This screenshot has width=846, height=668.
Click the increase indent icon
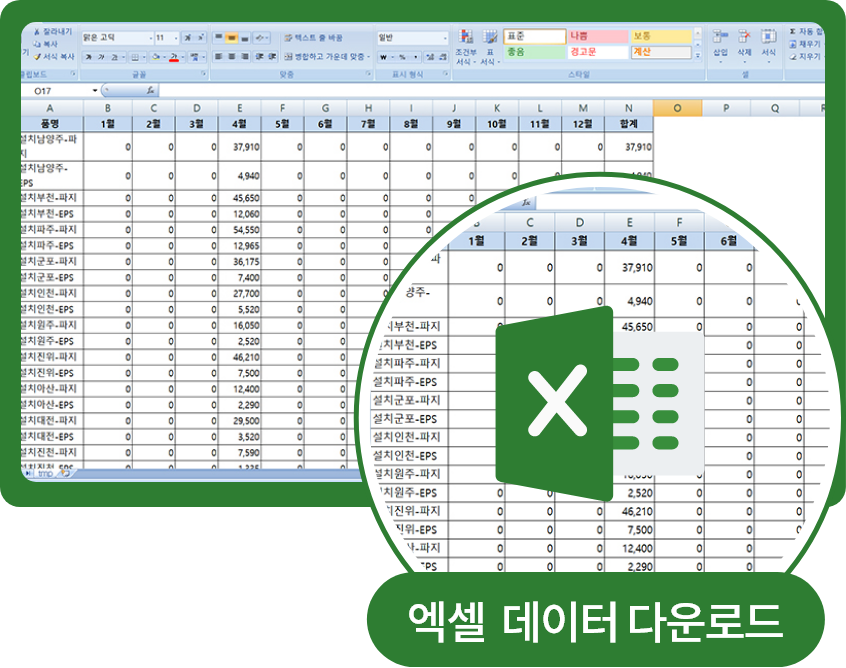(272, 56)
